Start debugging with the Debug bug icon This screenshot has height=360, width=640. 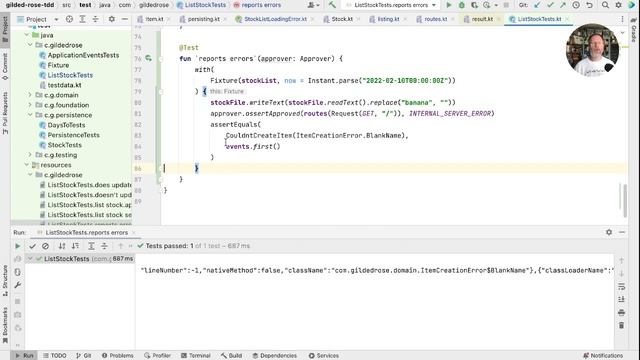(x=462, y=5)
